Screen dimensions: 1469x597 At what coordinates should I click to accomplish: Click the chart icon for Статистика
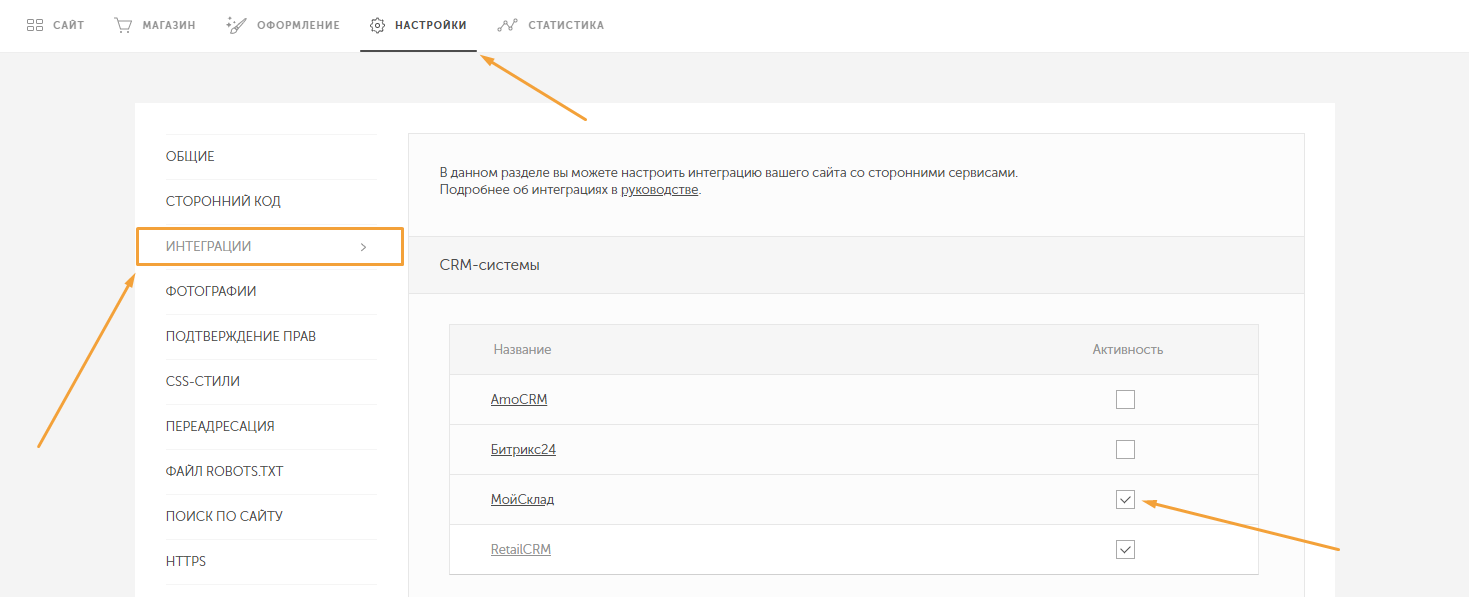coord(508,25)
